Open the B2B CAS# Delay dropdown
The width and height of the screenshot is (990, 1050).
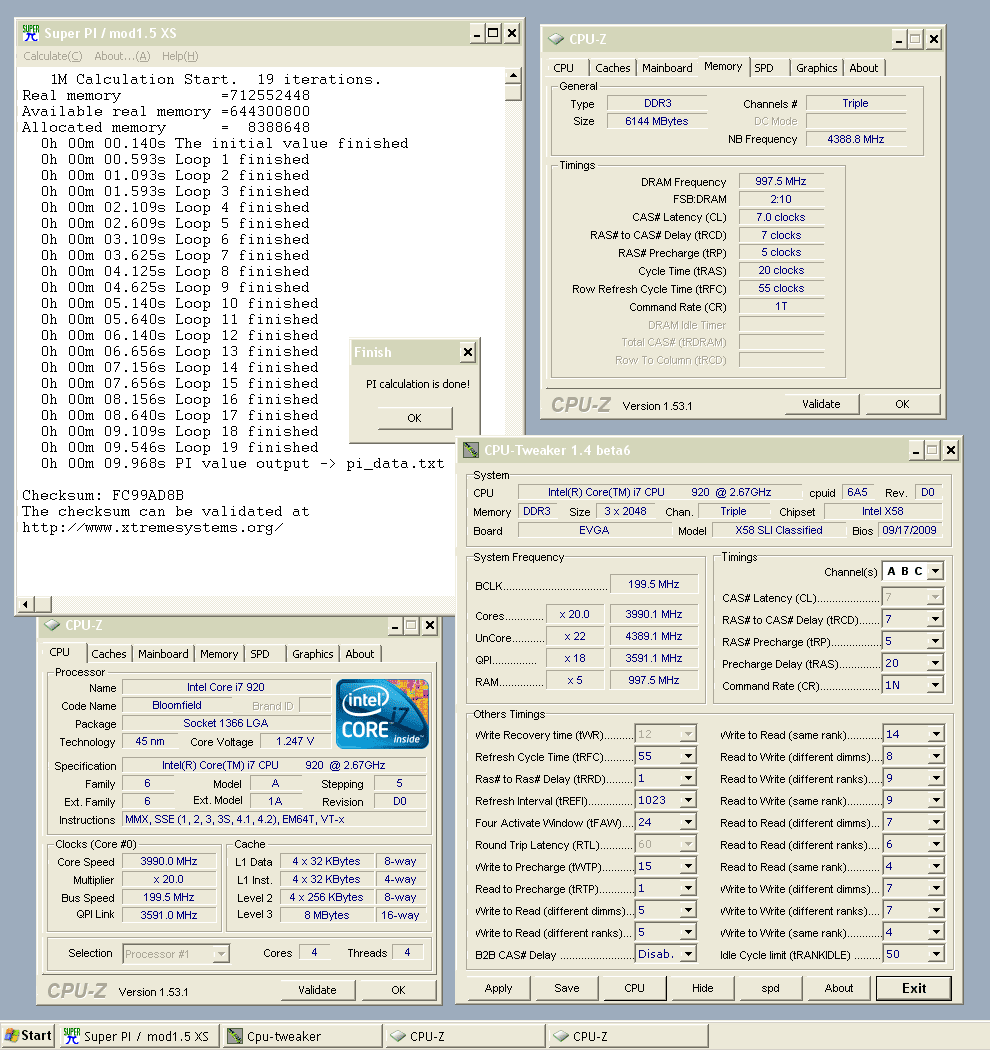pos(688,954)
